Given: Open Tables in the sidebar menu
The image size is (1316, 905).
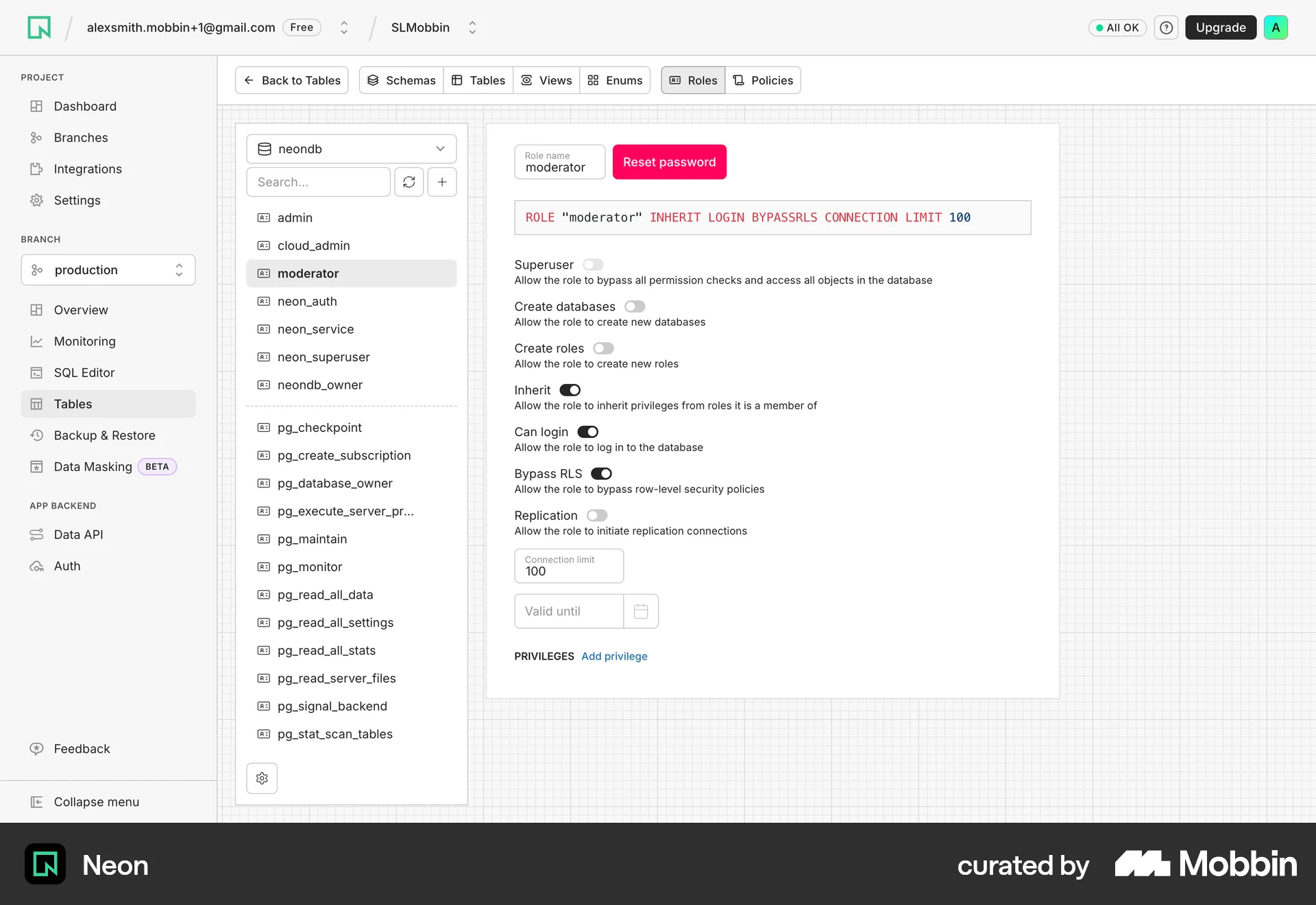Looking at the screenshot, I should (108, 404).
